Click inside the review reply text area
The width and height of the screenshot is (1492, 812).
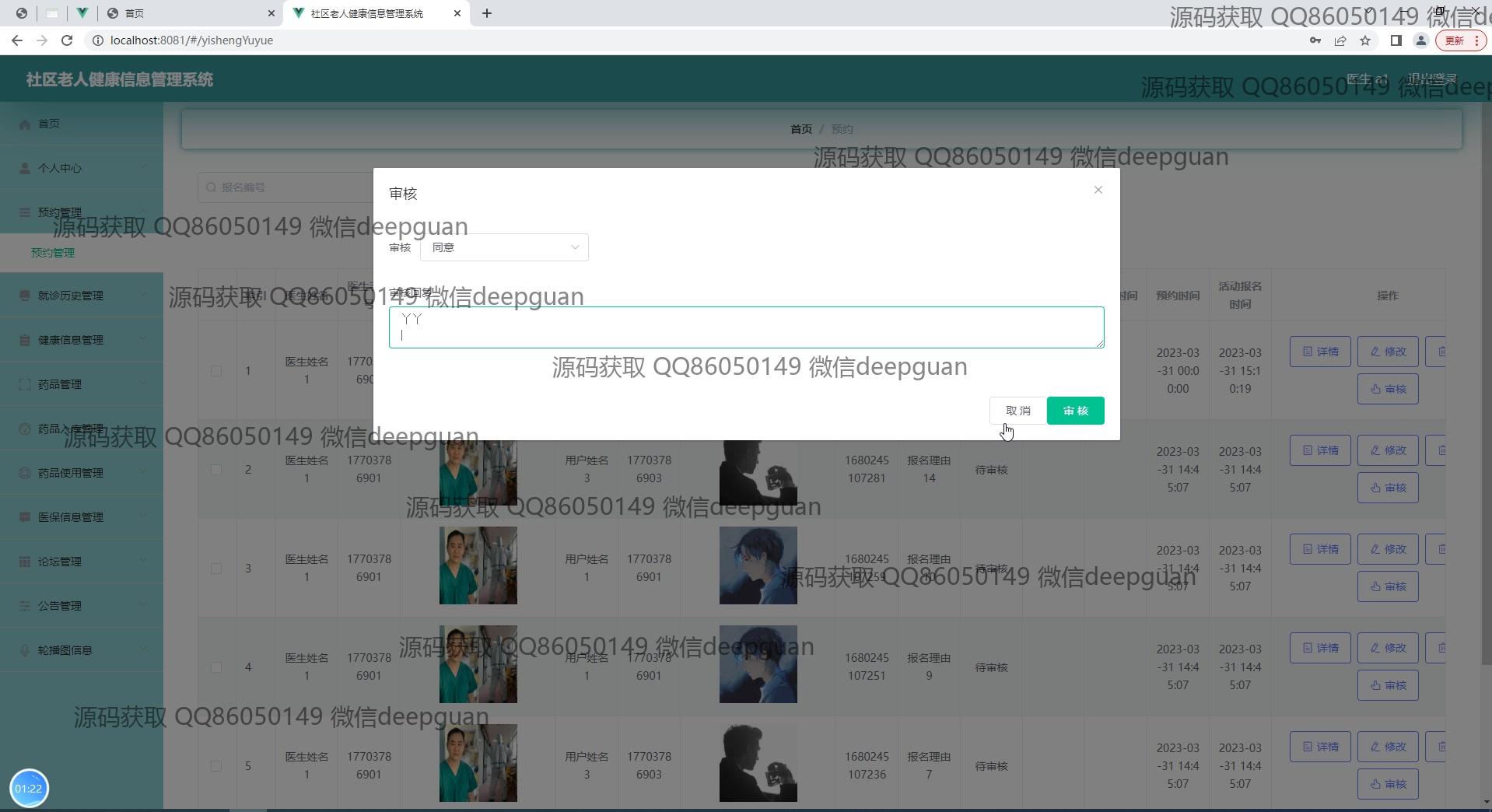746,327
